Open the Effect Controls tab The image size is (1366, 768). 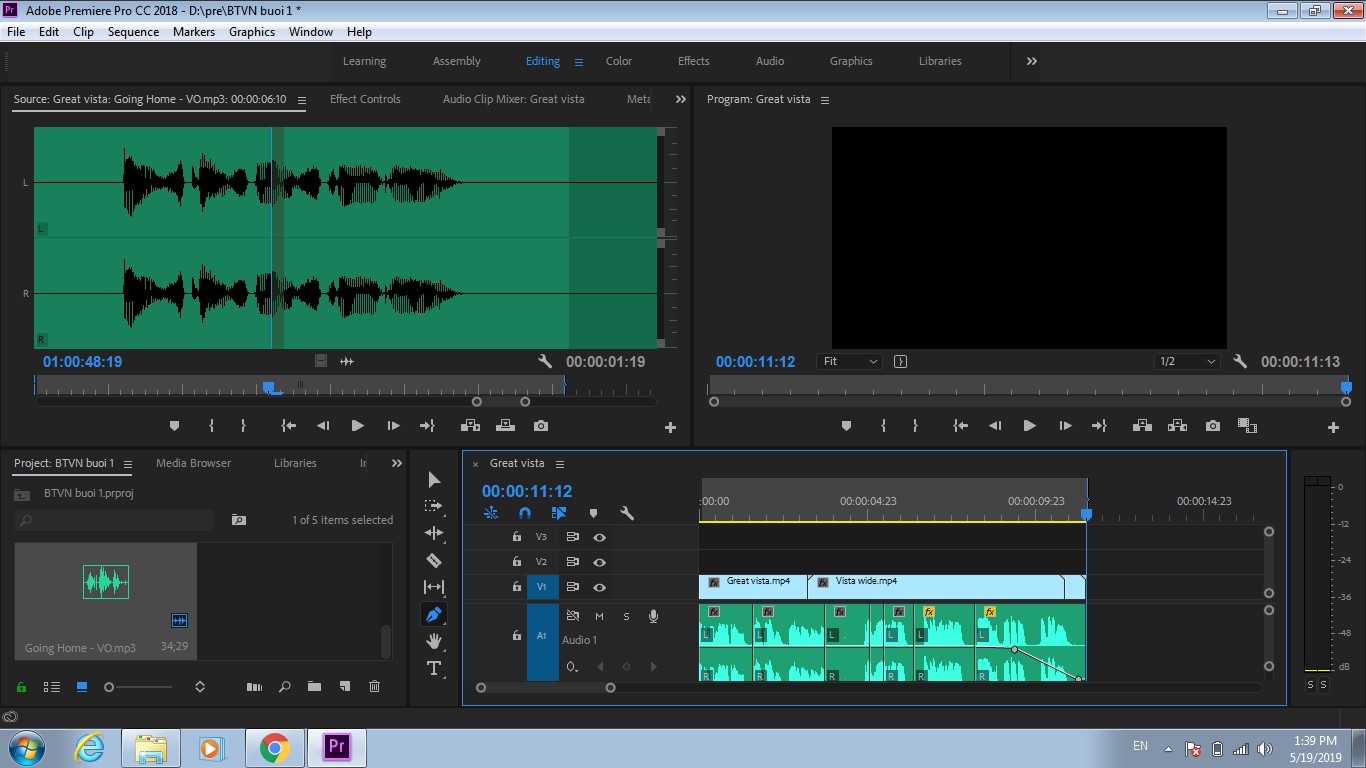pyautogui.click(x=365, y=99)
